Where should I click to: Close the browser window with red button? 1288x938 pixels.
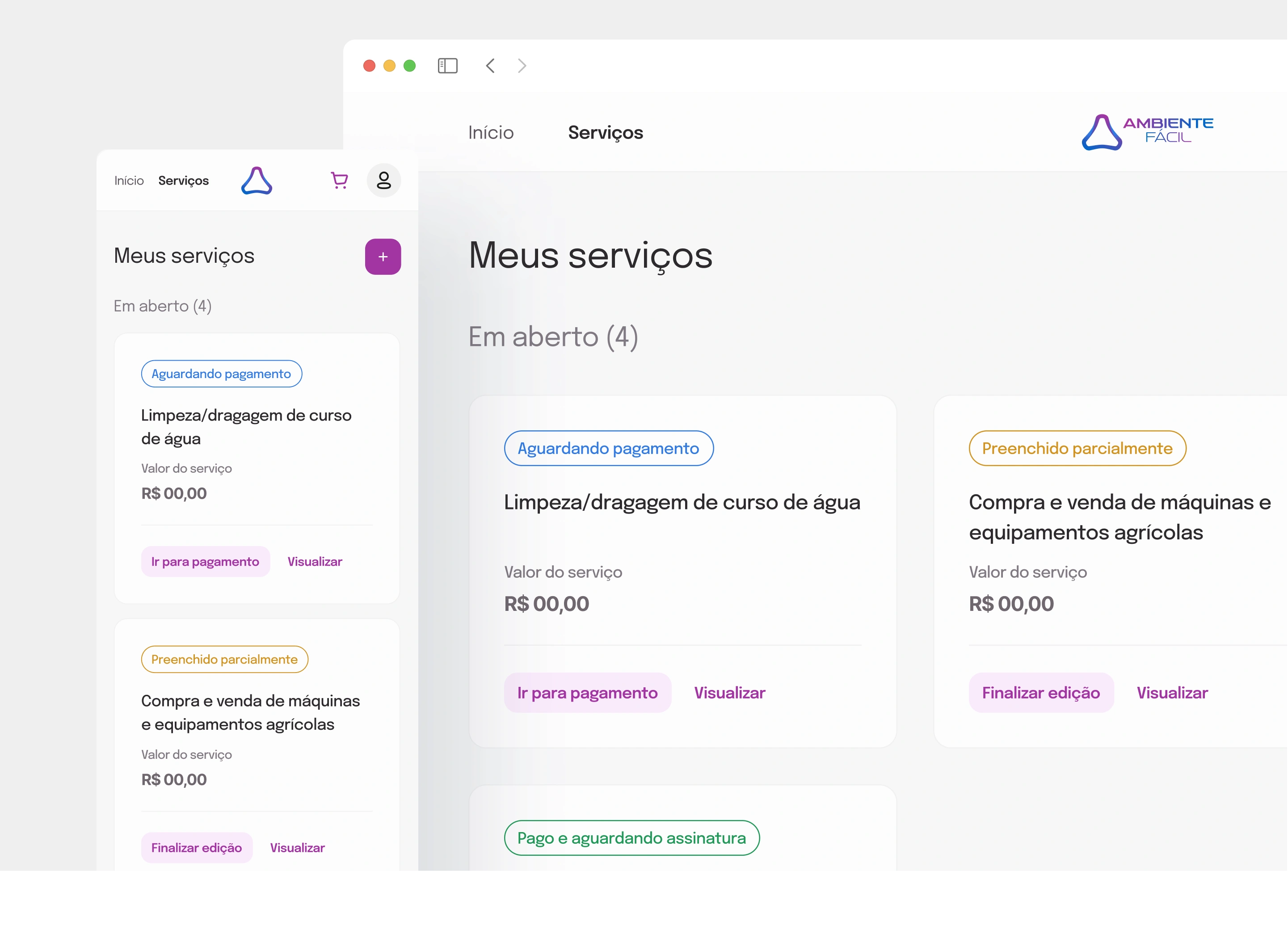click(x=369, y=66)
